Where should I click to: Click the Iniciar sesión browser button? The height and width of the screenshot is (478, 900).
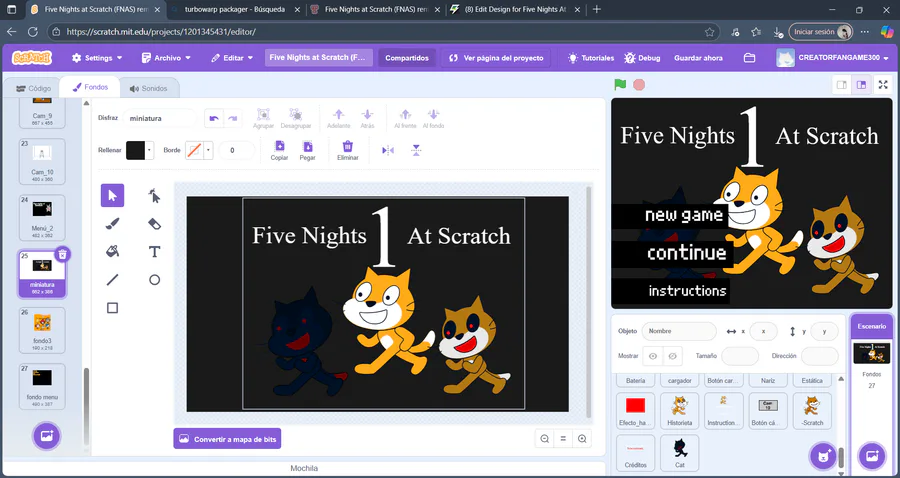(x=821, y=32)
